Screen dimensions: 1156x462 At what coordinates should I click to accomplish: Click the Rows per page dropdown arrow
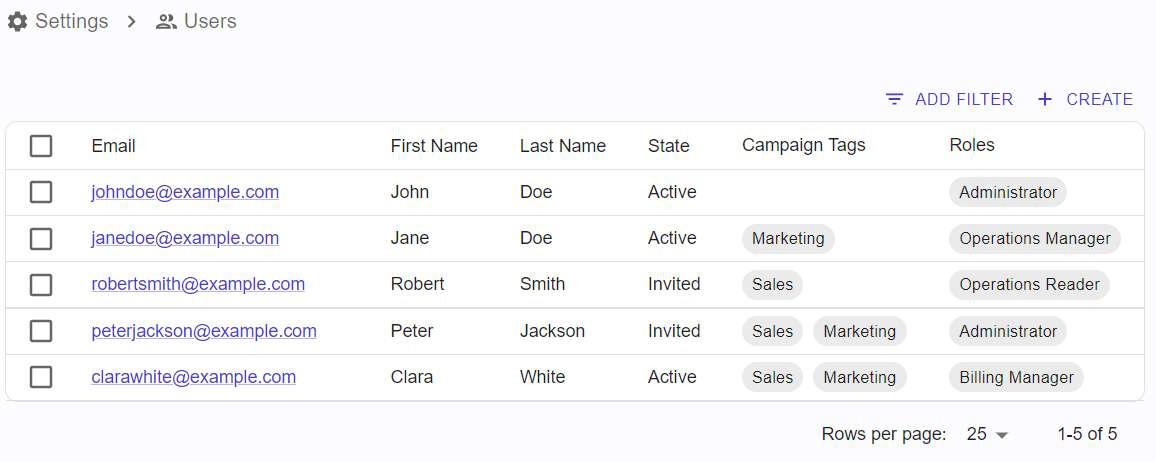pyautogui.click(x=1001, y=435)
